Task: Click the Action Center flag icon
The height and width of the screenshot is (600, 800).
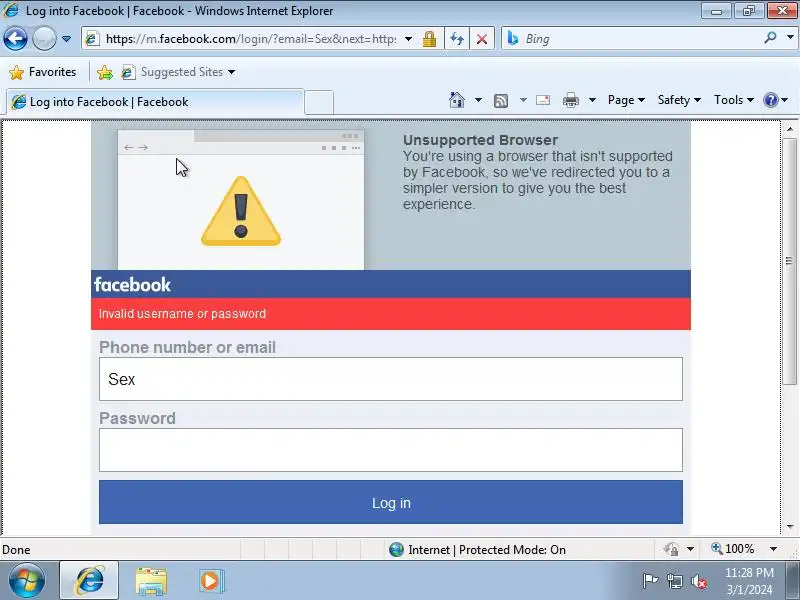Action: coord(649,581)
